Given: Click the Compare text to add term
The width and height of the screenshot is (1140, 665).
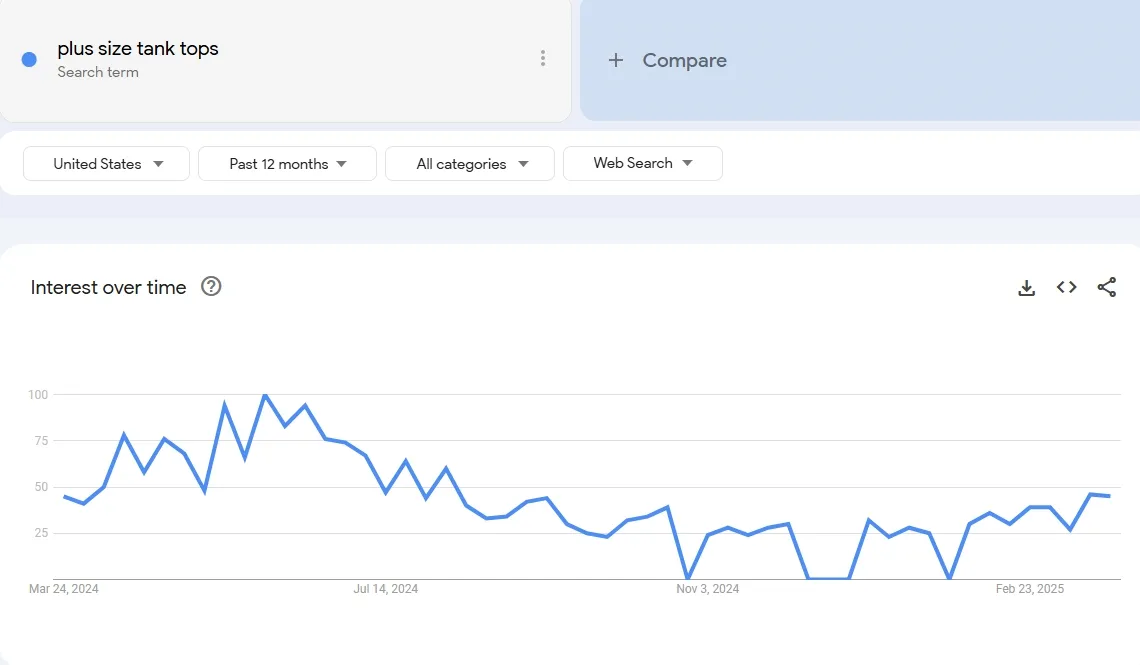Looking at the screenshot, I should (684, 60).
